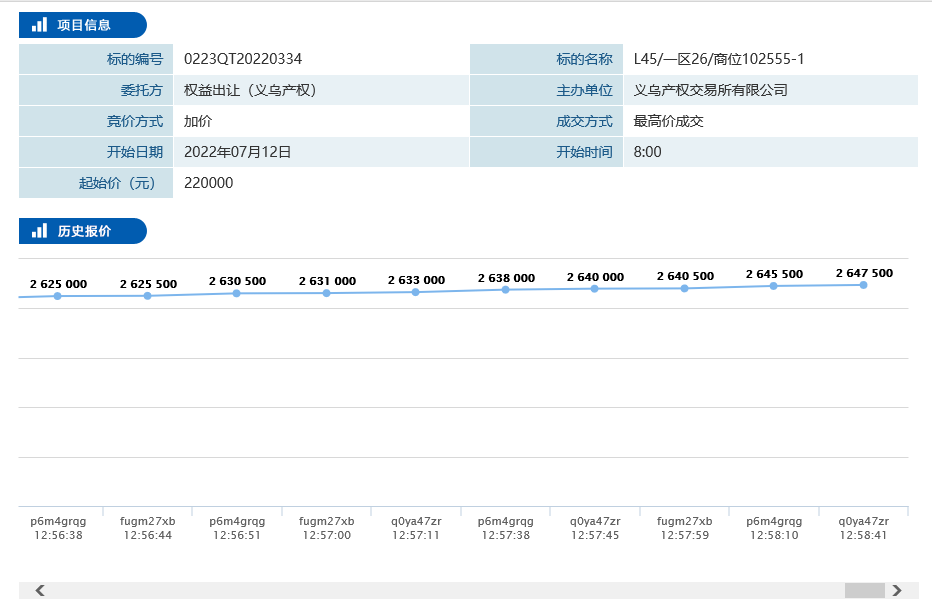Select the 历史报价 section header

click(84, 231)
